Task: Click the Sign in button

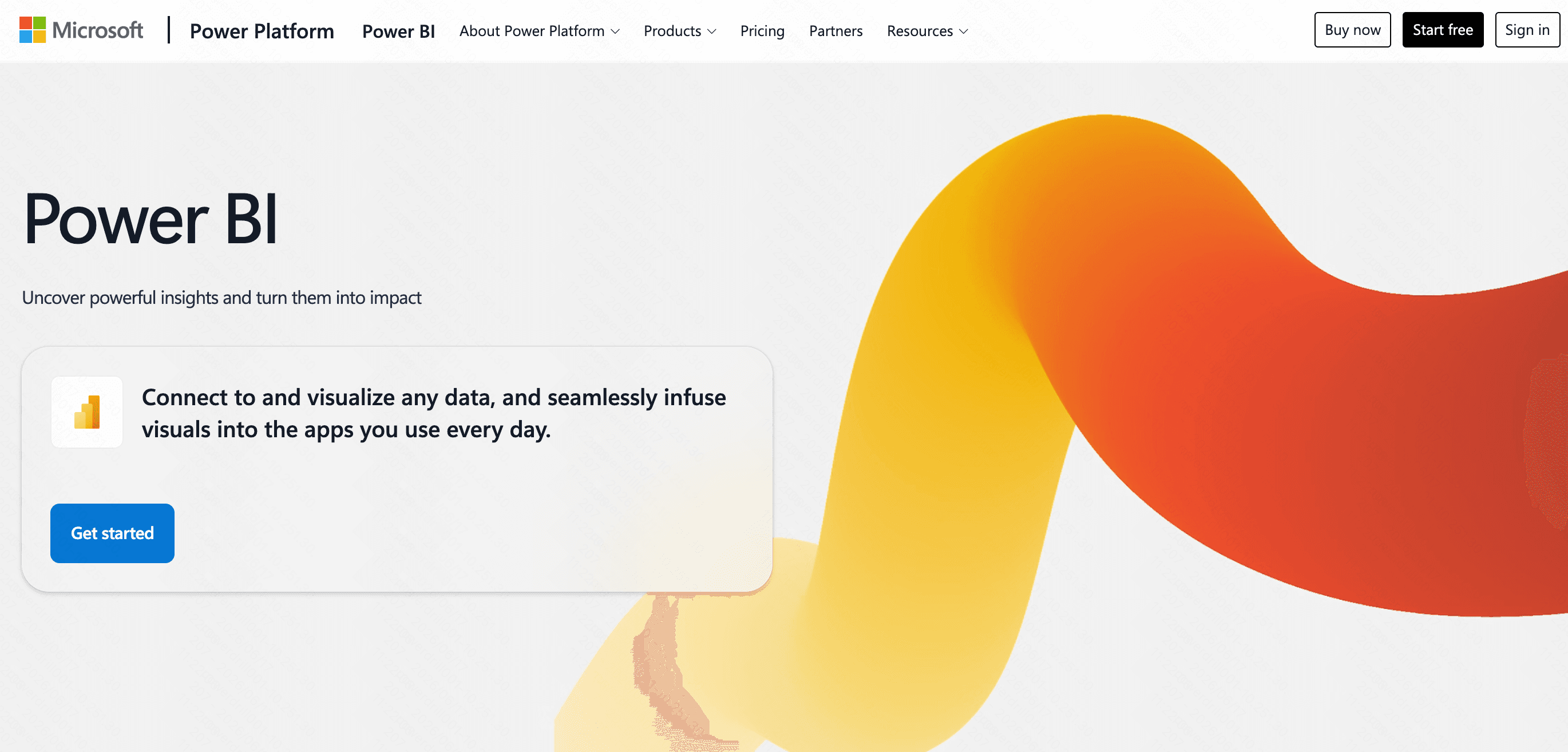Action: coord(1527,30)
